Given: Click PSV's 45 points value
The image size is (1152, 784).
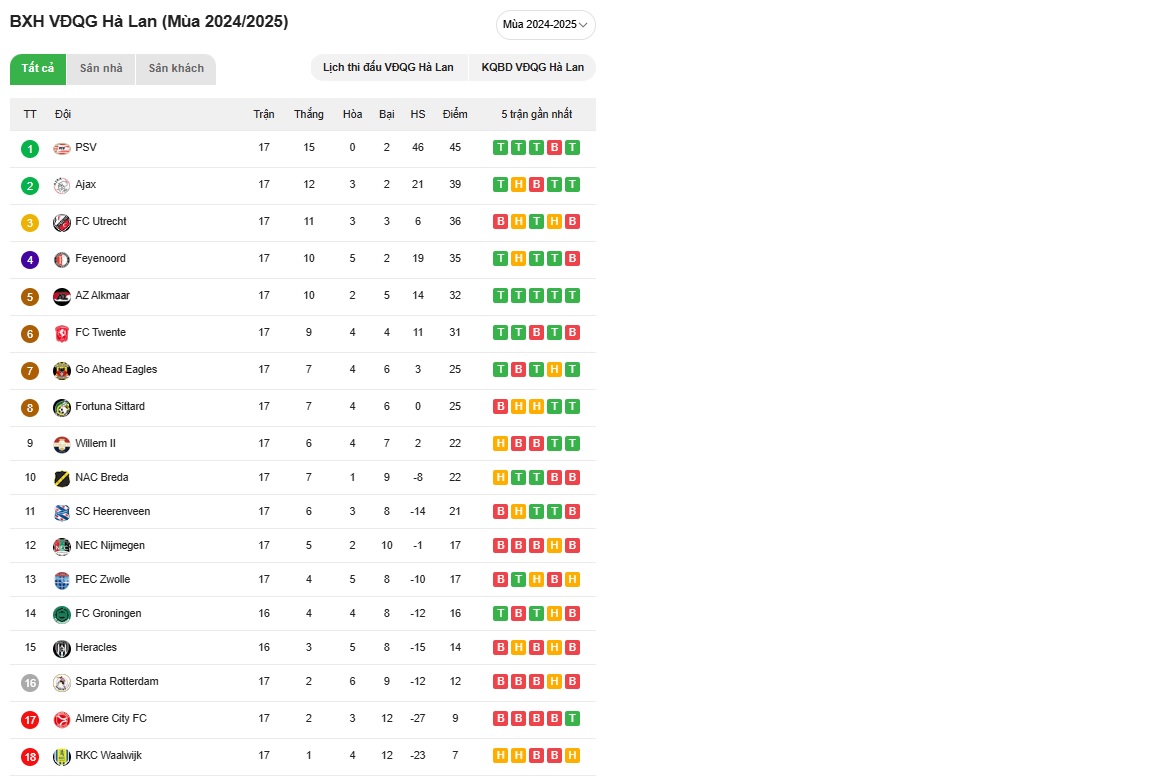Looking at the screenshot, I should 455,147.
